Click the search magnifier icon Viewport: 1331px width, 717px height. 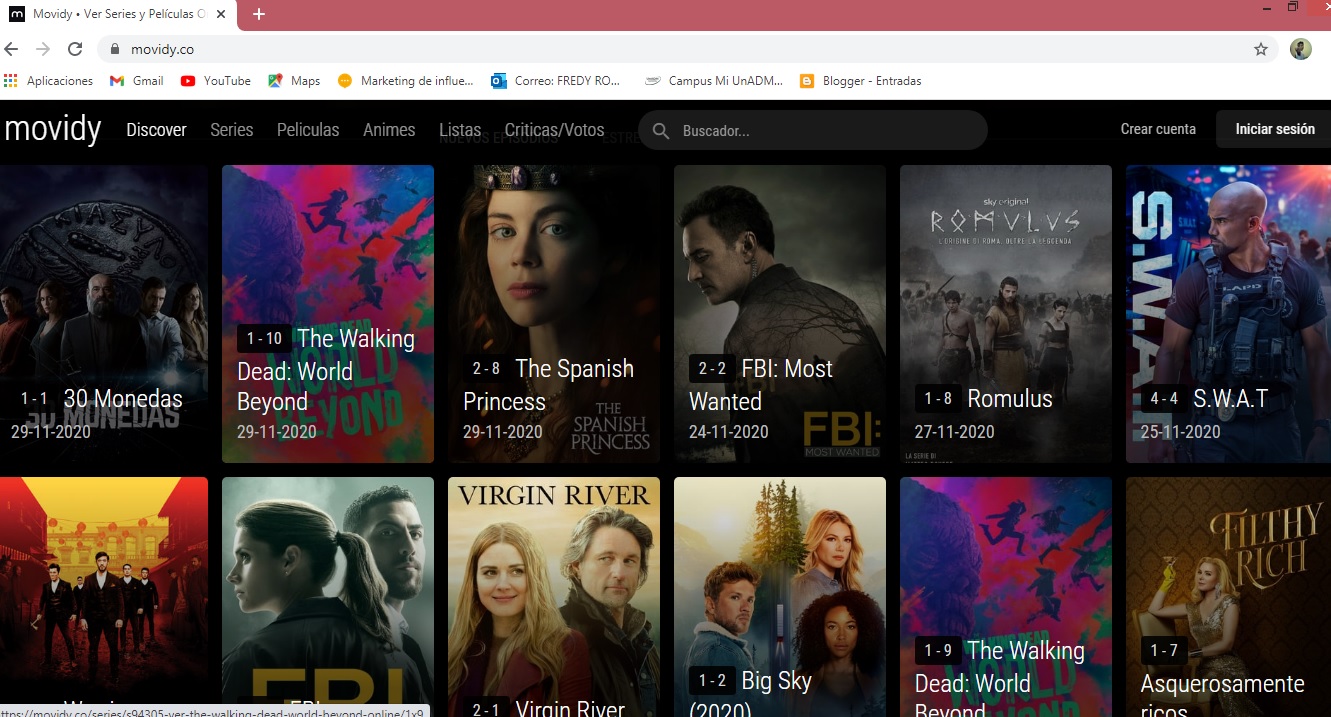pyautogui.click(x=661, y=130)
